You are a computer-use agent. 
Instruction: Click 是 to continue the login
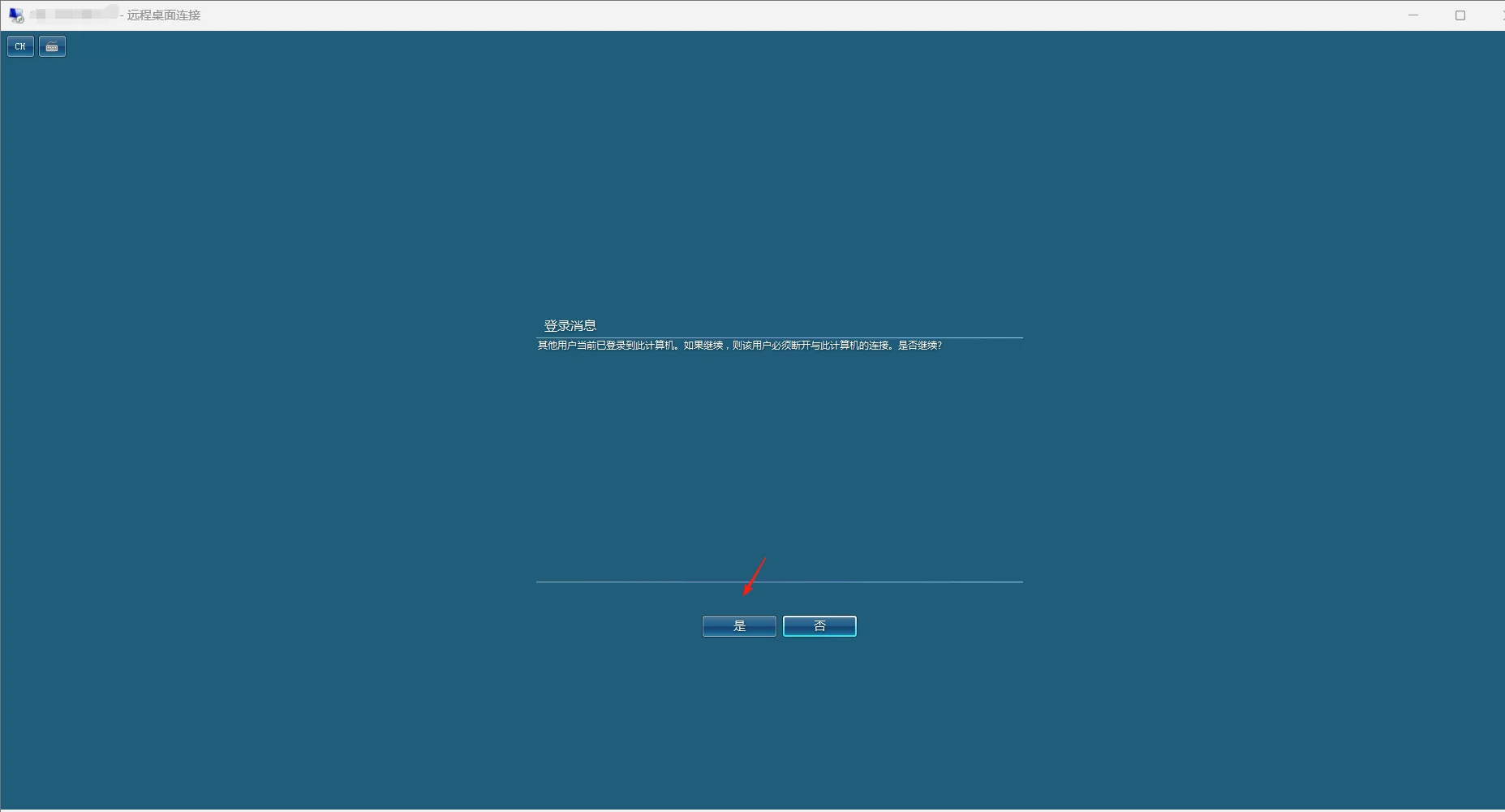point(738,626)
